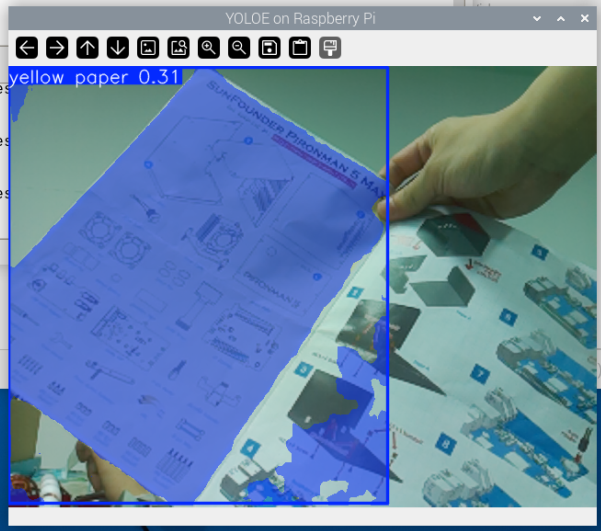Copy image to clipboard using the clipboard icon
The height and width of the screenshot is (531, 601).
click(x=300, y=48)
